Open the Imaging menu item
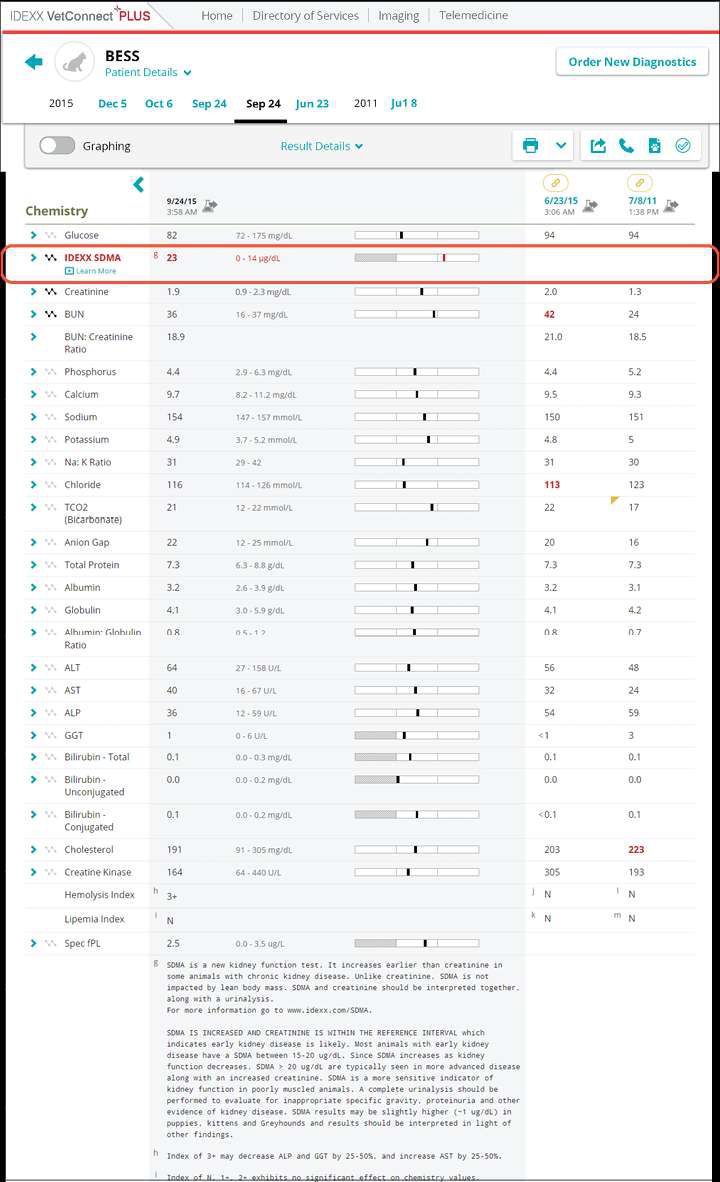720x1182 pixels. coord(398,15)
